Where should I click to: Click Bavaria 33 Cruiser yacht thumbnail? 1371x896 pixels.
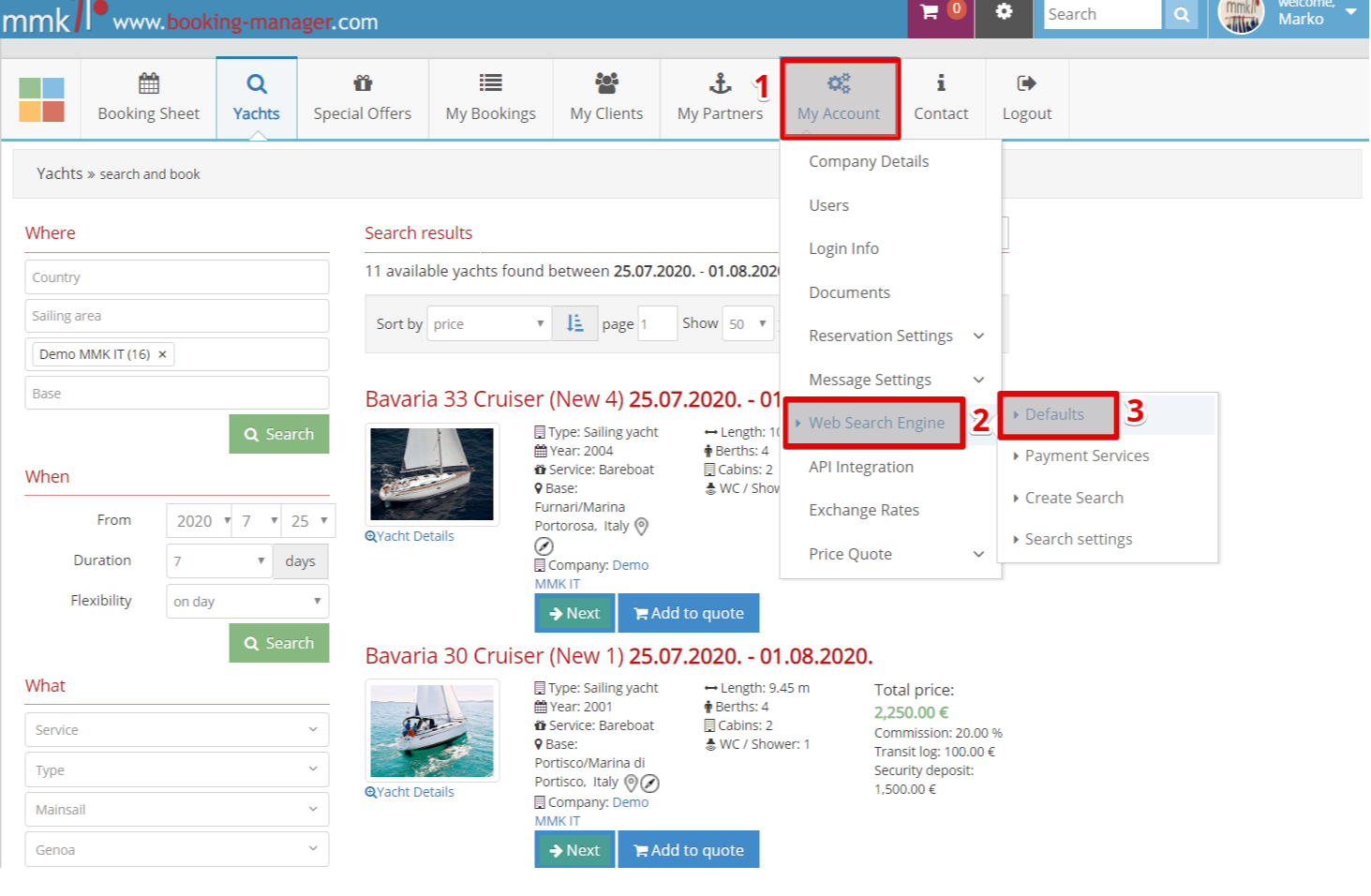coord(432,474)
